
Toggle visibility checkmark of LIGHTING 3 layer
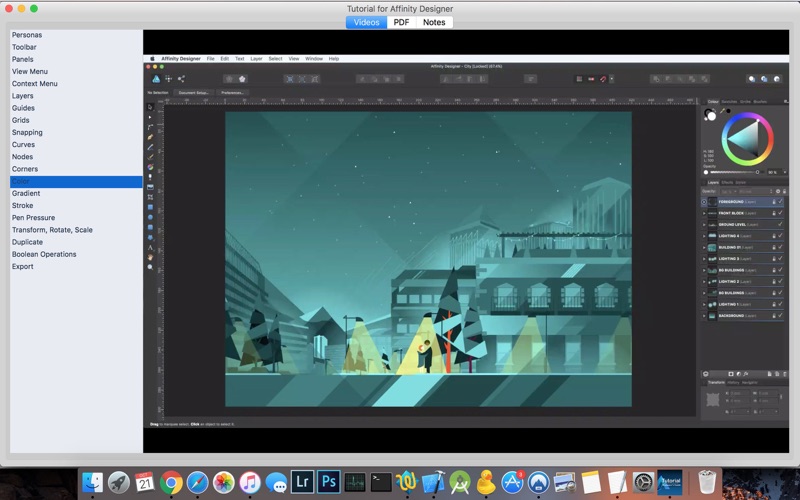(x=781, y=259)
